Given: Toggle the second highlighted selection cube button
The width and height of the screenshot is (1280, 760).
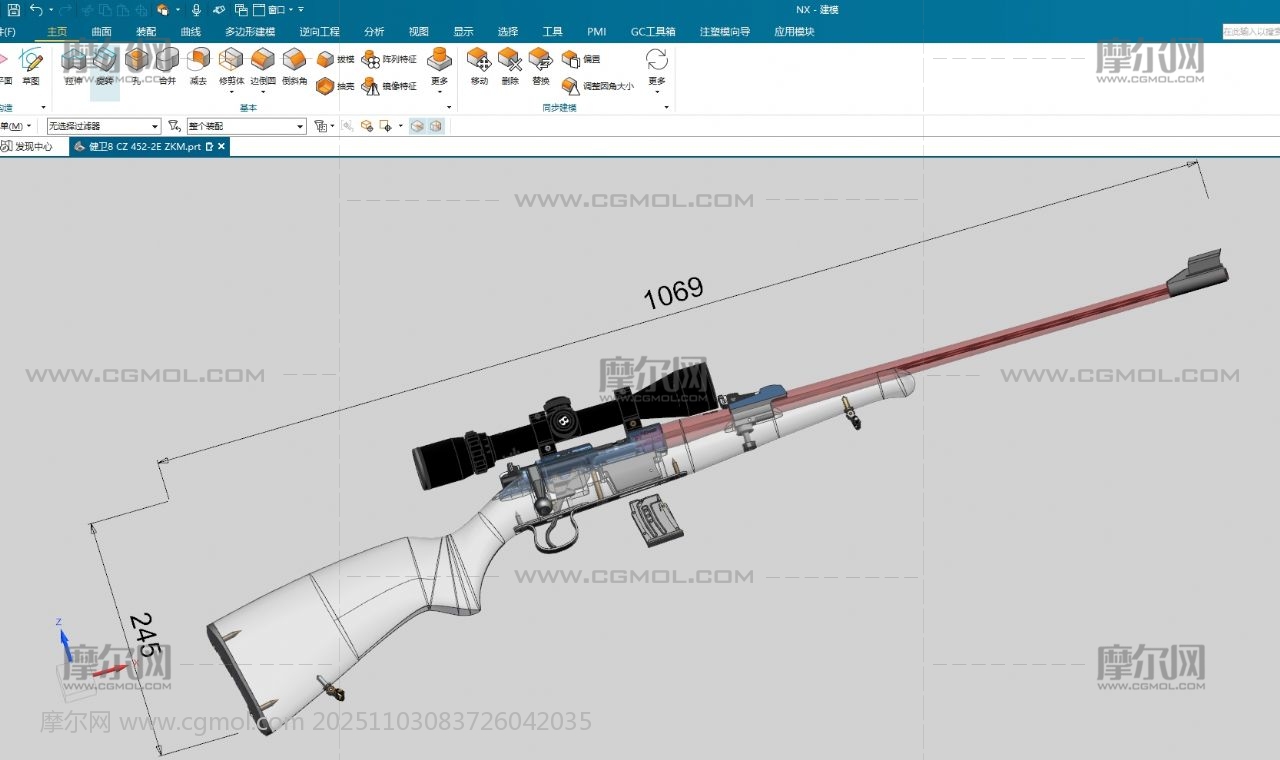Looking at the screenshot, I should coord(436,126).
